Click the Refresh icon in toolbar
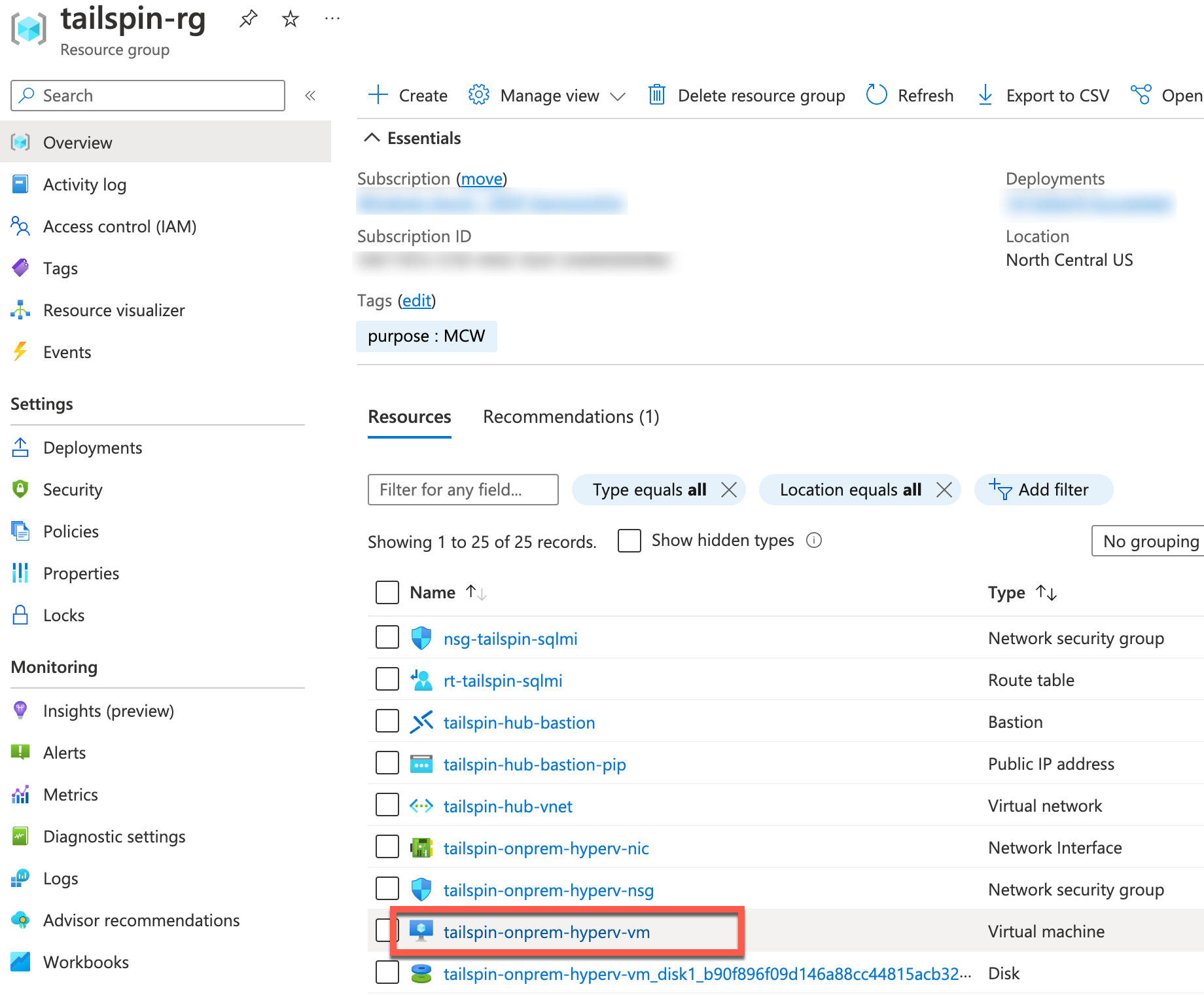 click(876, 96)
